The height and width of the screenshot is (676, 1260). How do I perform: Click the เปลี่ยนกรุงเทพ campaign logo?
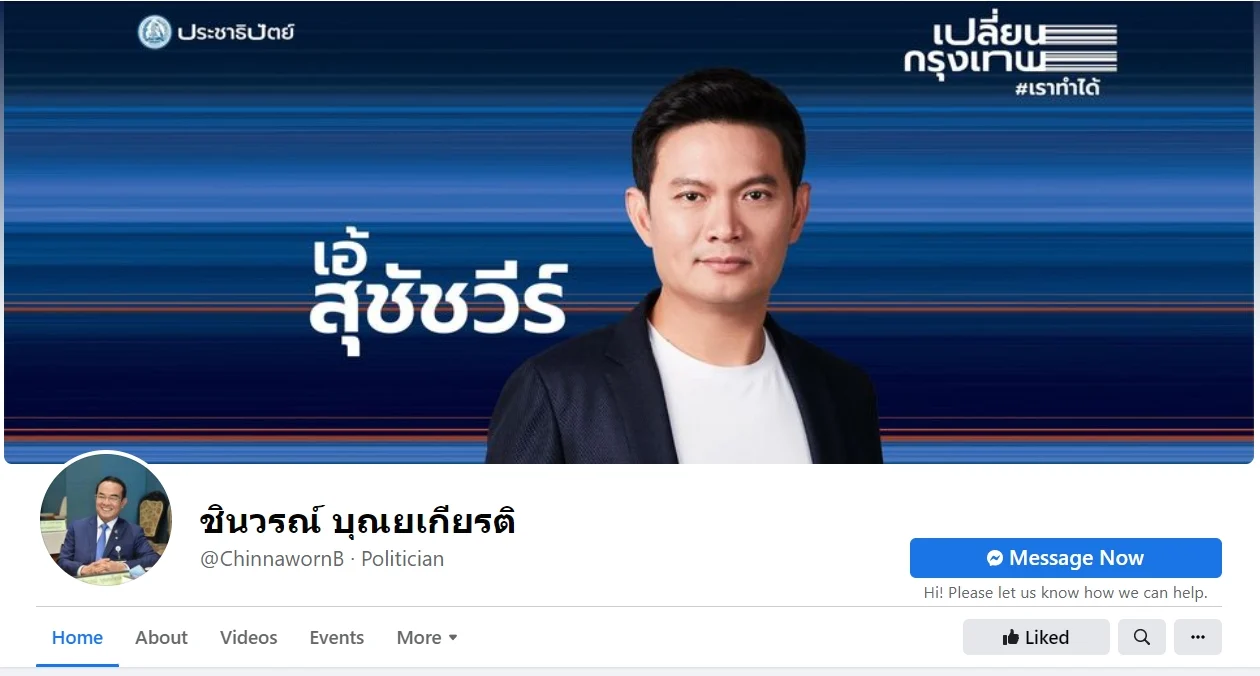coord(1010,48)
